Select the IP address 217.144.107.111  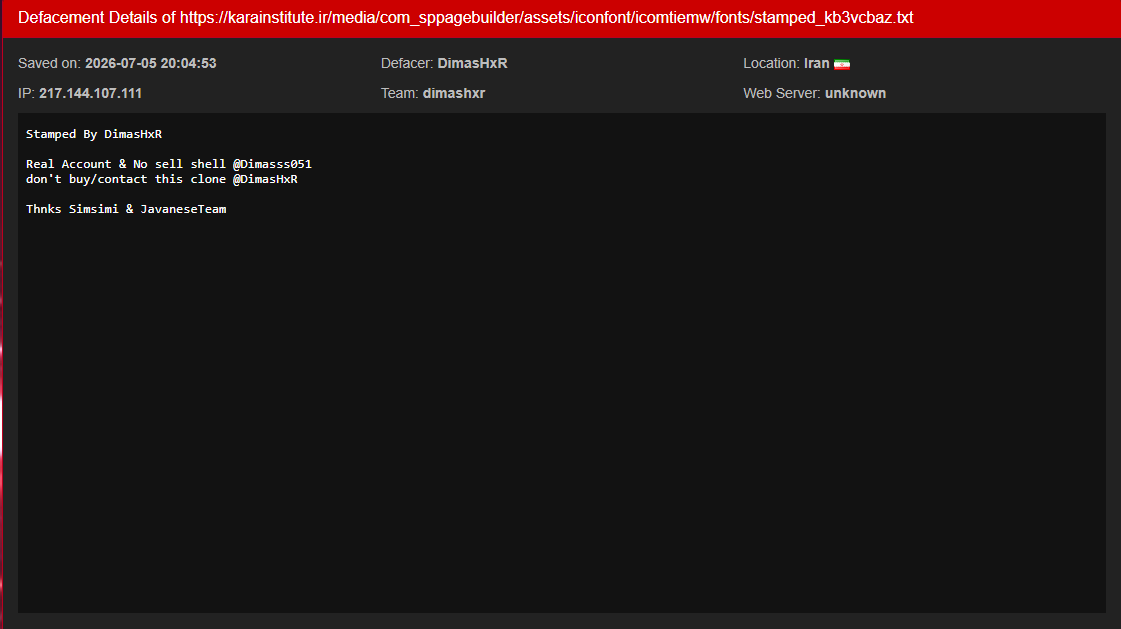coord(90,94)
